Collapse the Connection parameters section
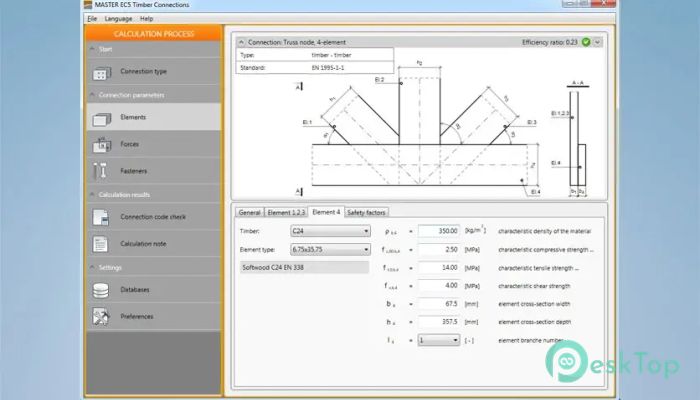This screenshot has width=700, height=400. 92,95
